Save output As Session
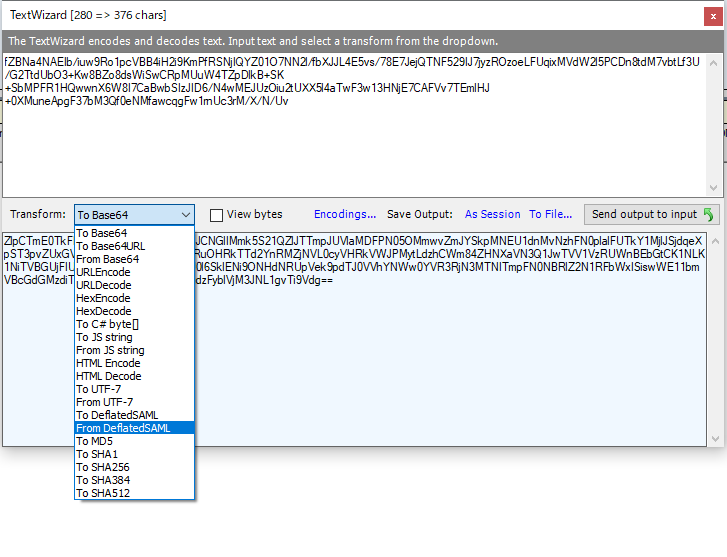The image size is (727, 557). 492,214
